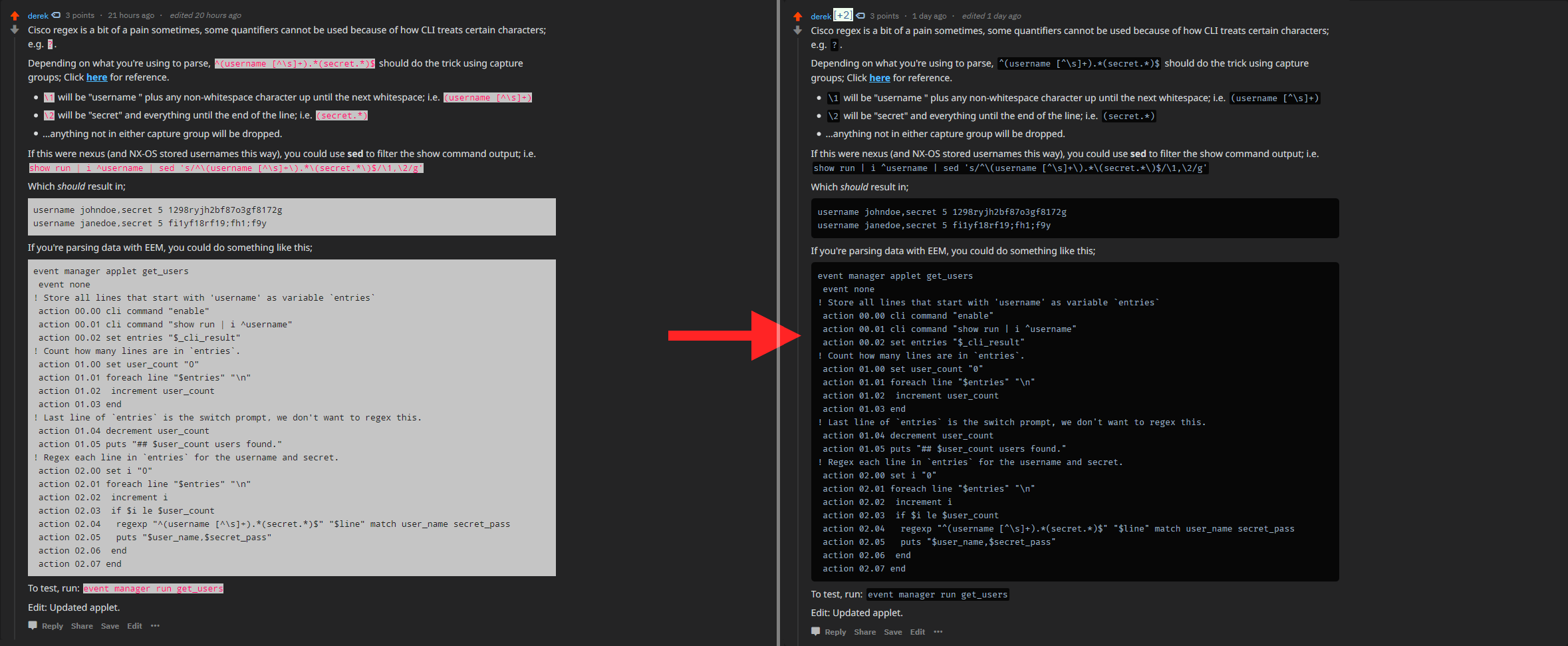Click the '1 day ago' timestamp, right panel
Image resolution: width=1568 pixels, height=646 pixels.
pos(929,16)
